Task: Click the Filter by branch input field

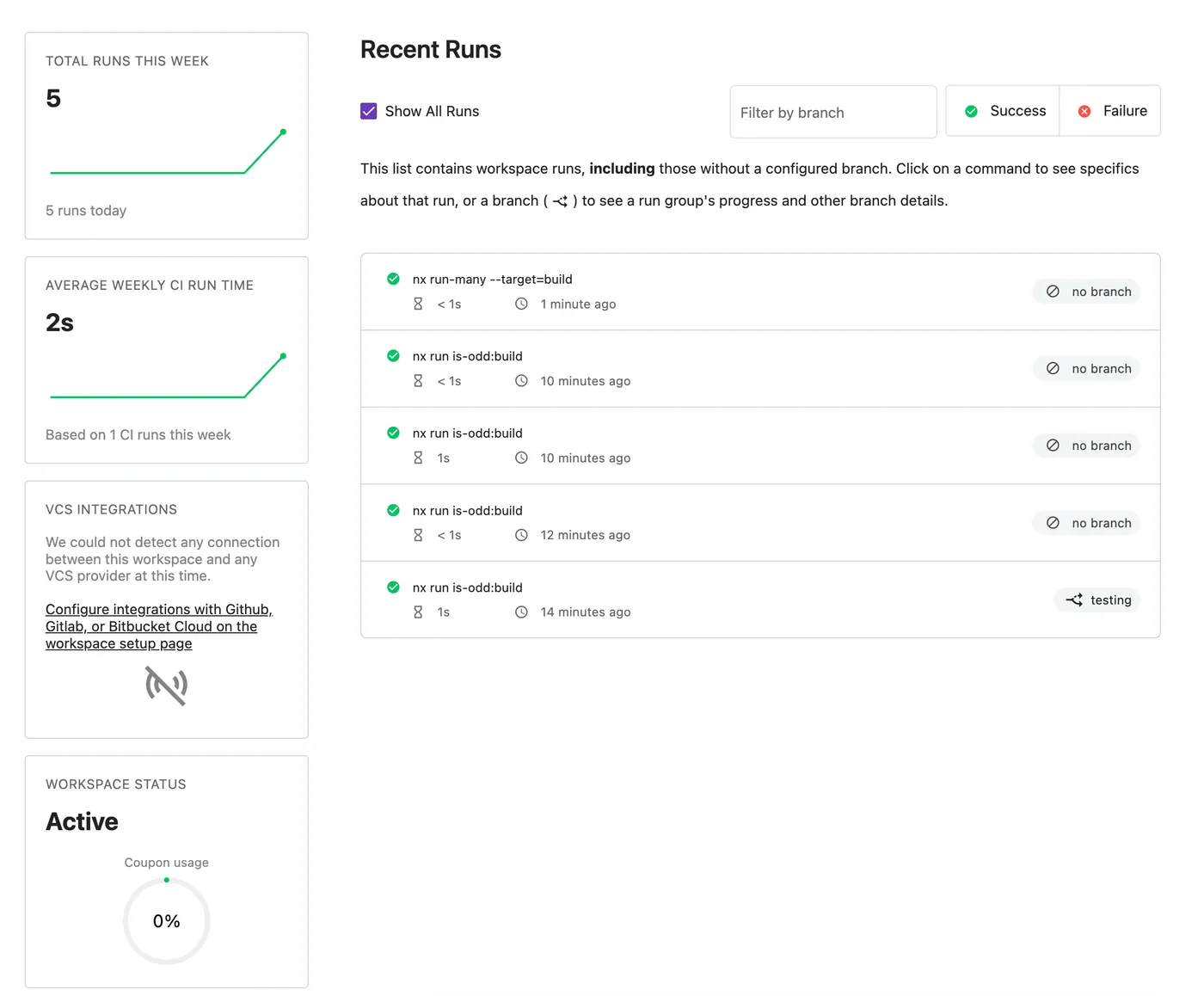Action: pos(832,113)
